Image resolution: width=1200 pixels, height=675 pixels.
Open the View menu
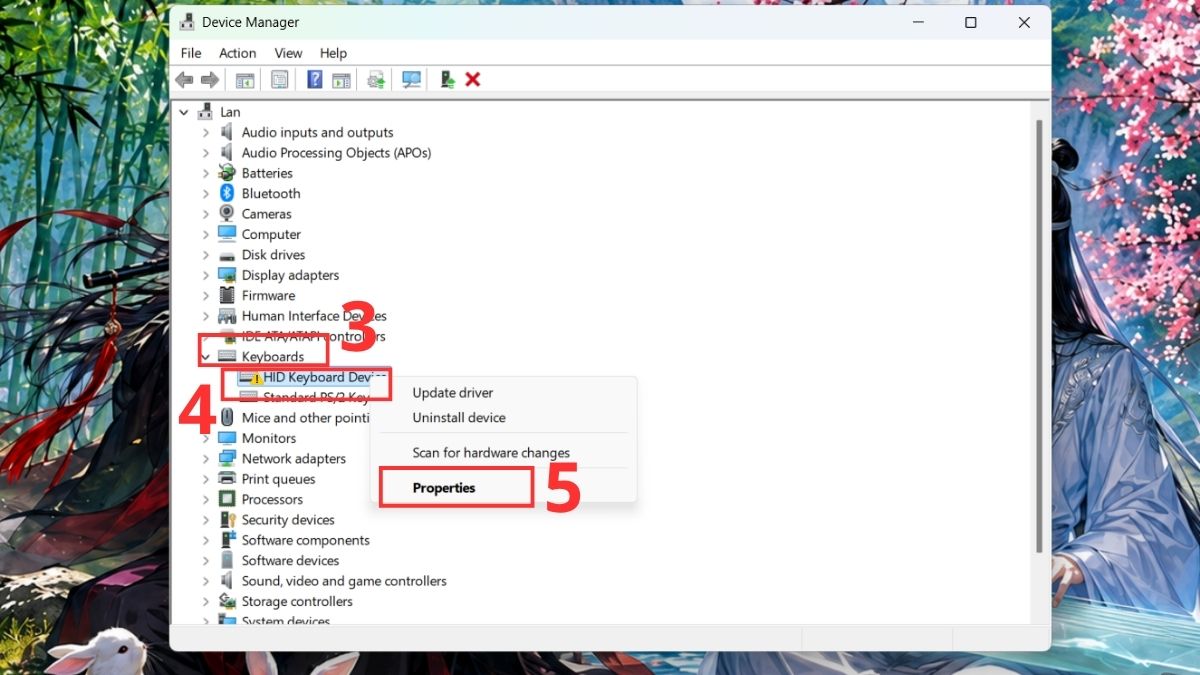(288, 53)
